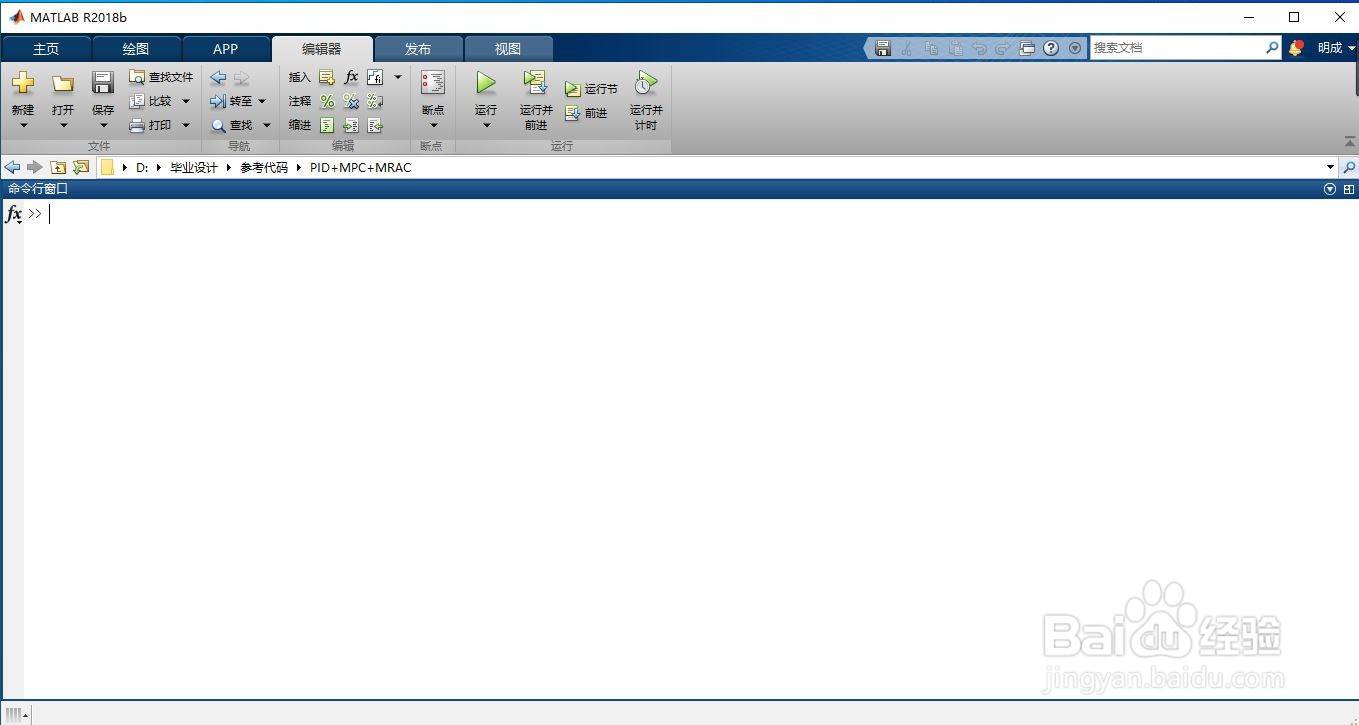The height and width of the screenshot is (725, 1359).
Task: Go back in the folder toolbar
Action: click(x=12, y=167)
